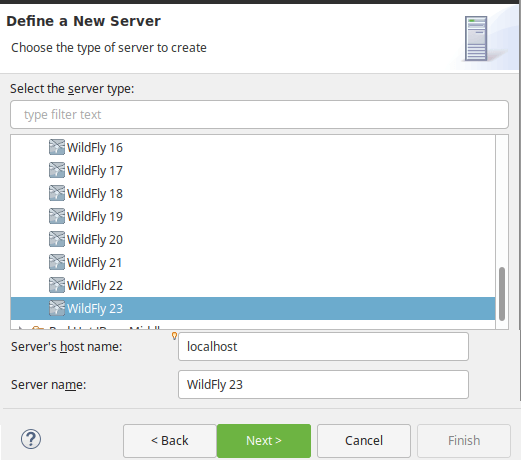Open help with the question mark icon

coord(31,439)
